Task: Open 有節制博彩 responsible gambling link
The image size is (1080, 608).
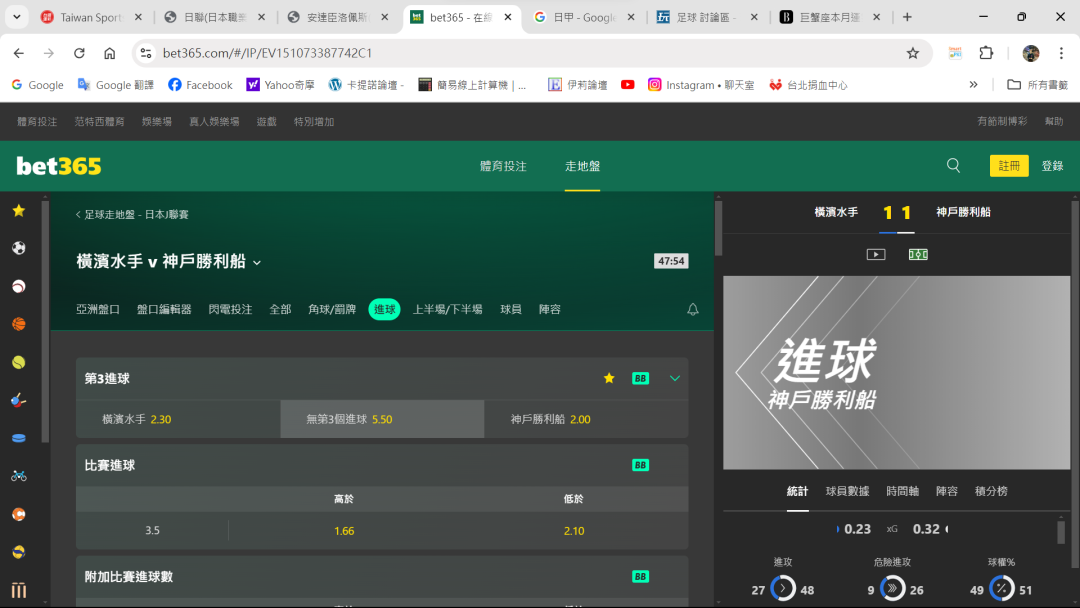Action: [x=1001, y=121]
